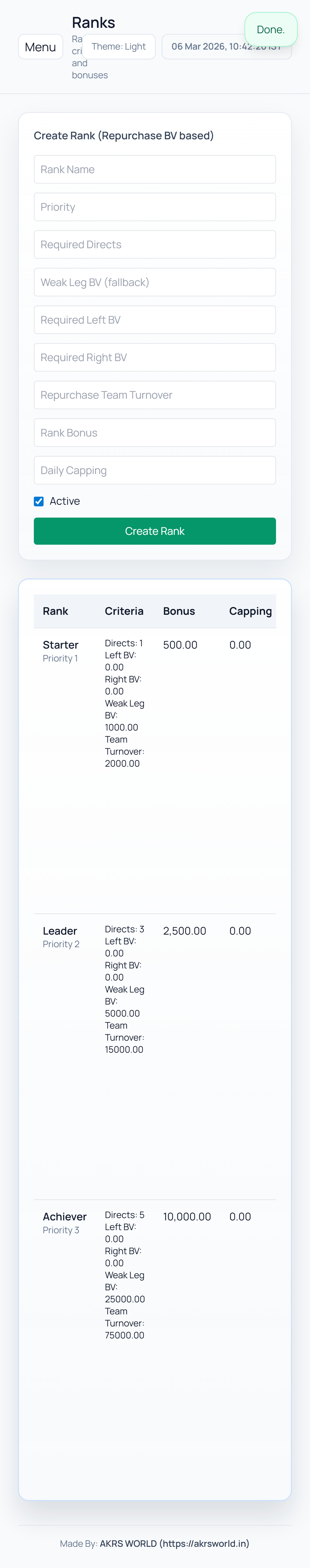Dismiss the Done. notification toast
310x1568 pixels.
pos(270,30)
